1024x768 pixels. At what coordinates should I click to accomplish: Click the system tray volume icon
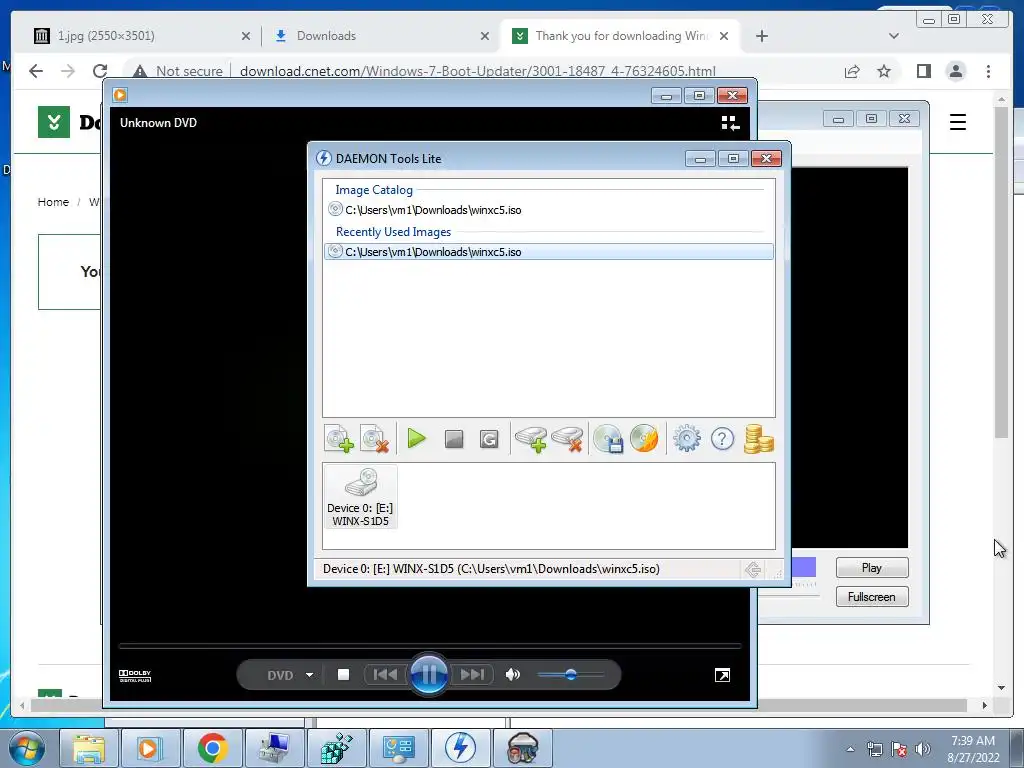(923, 749)
